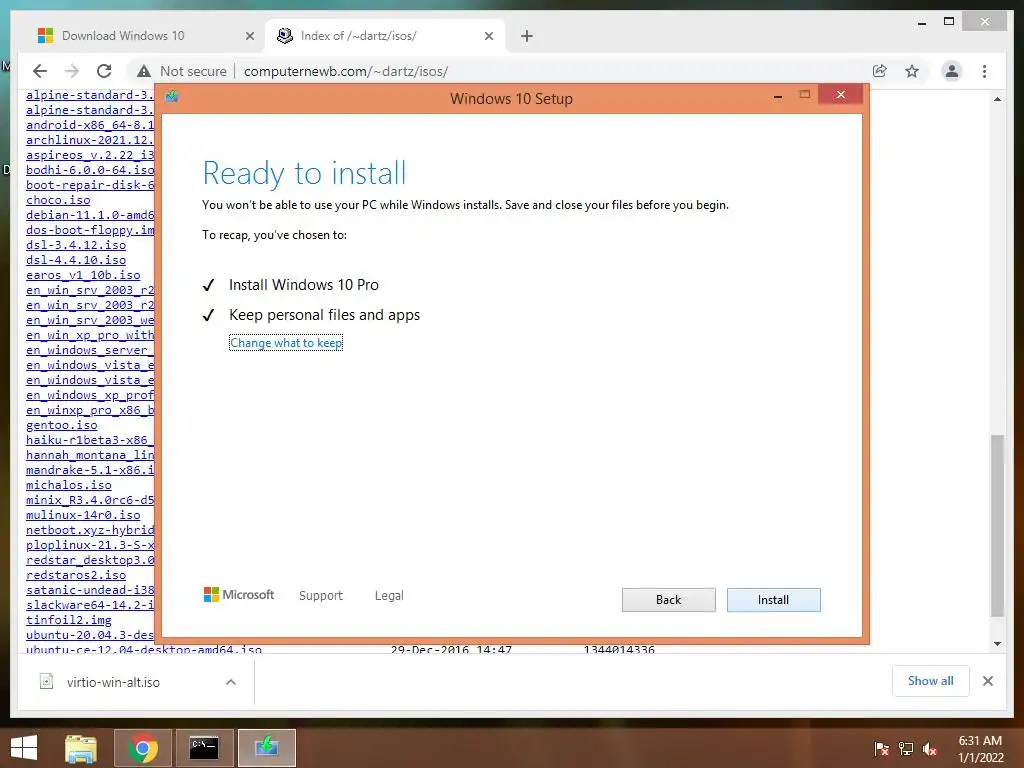The image size is (1024, 768).
Task: Open the en_win_xp_pro_with link
Action: (90, 335)
